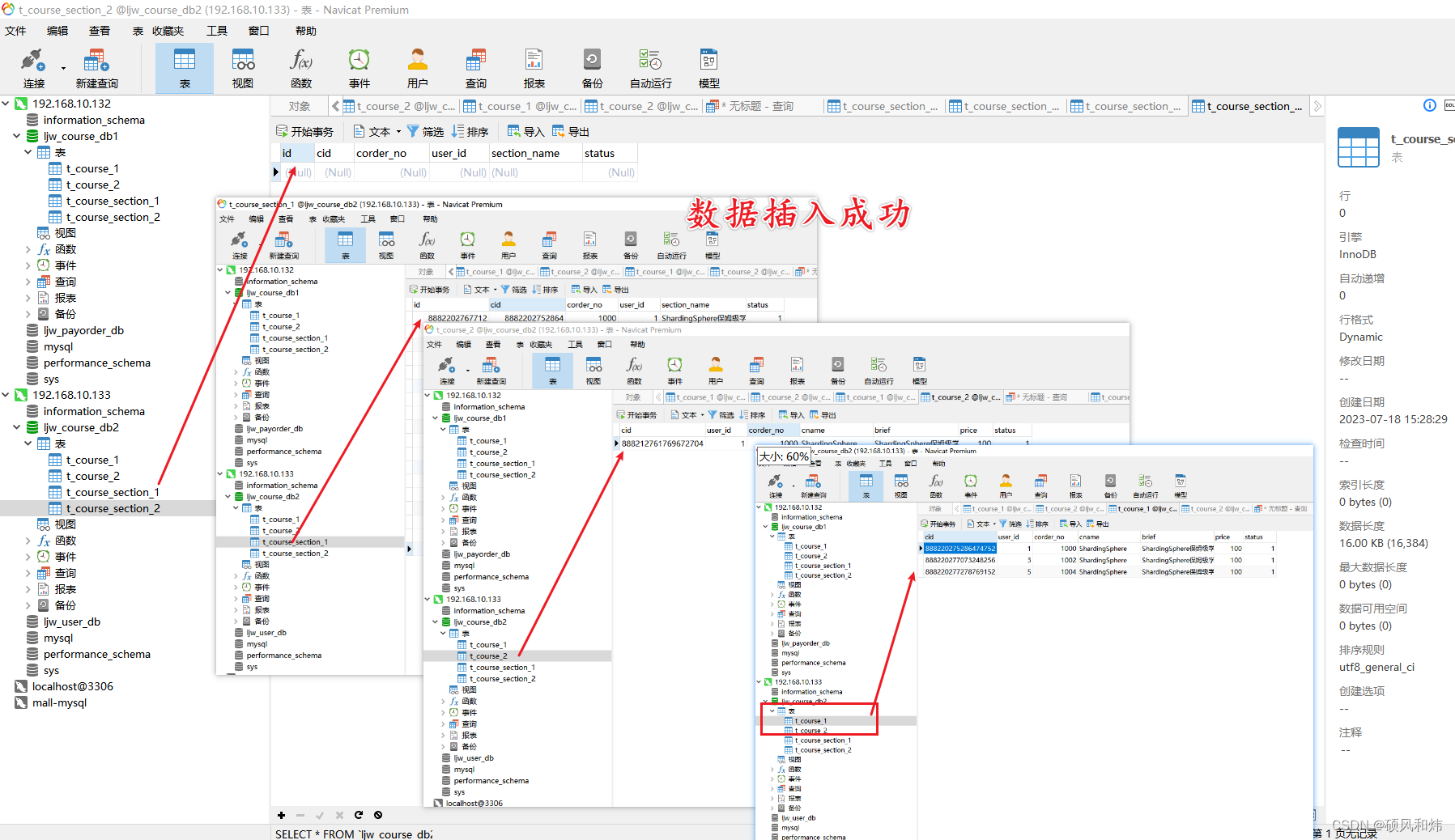Click the (Null) cell under user_id
The height and width of the screenshot is (840, 1455).
point(459,172)
